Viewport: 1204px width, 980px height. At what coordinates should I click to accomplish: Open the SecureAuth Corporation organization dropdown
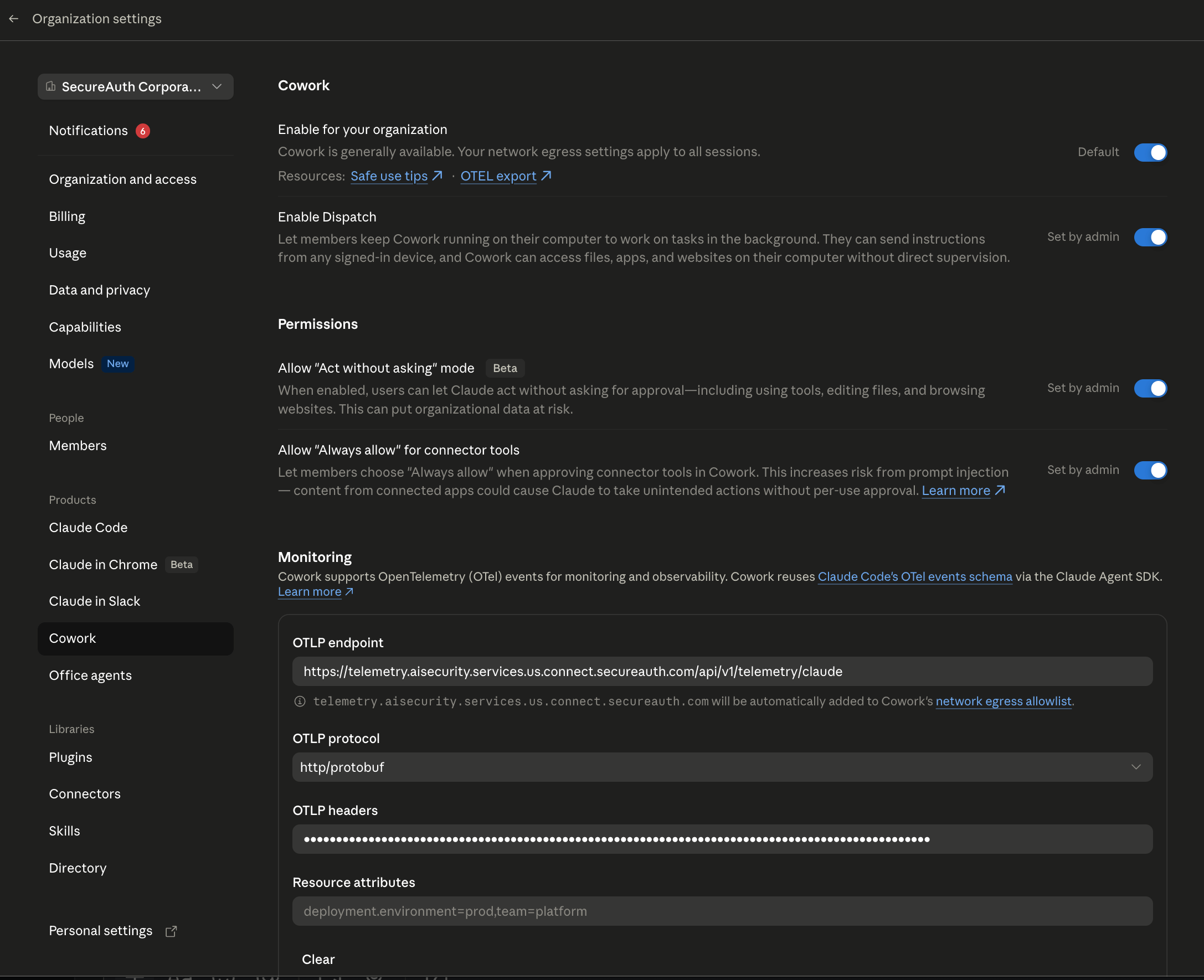(136, 86)
